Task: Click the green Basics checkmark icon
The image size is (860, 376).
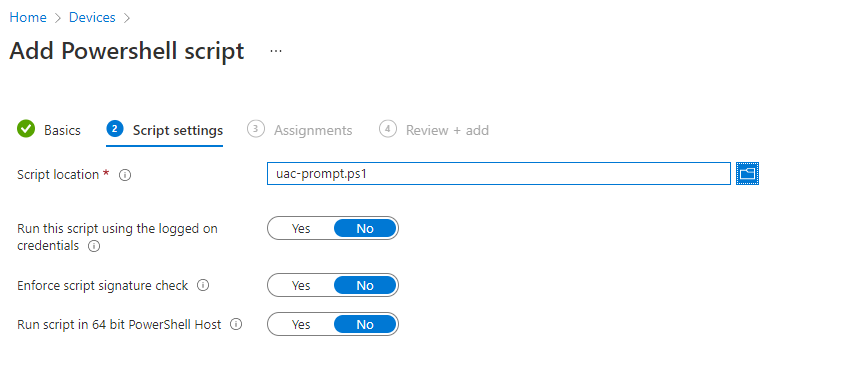Action: [x=26, y=129]
